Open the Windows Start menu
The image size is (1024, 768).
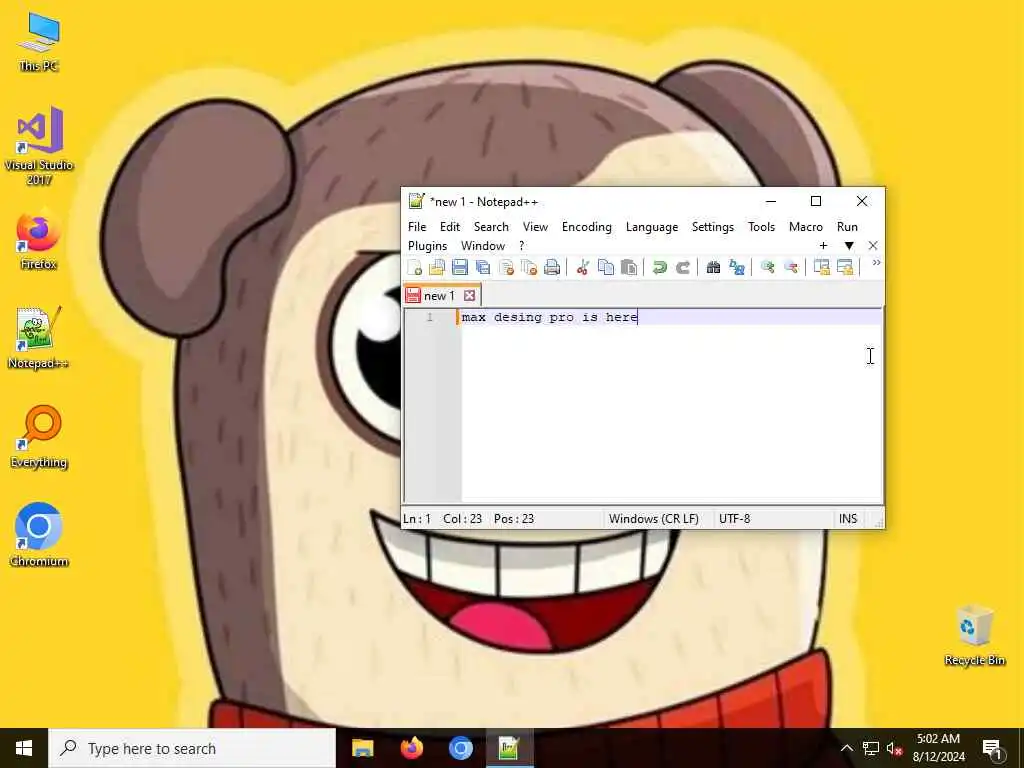coord(24,748)
